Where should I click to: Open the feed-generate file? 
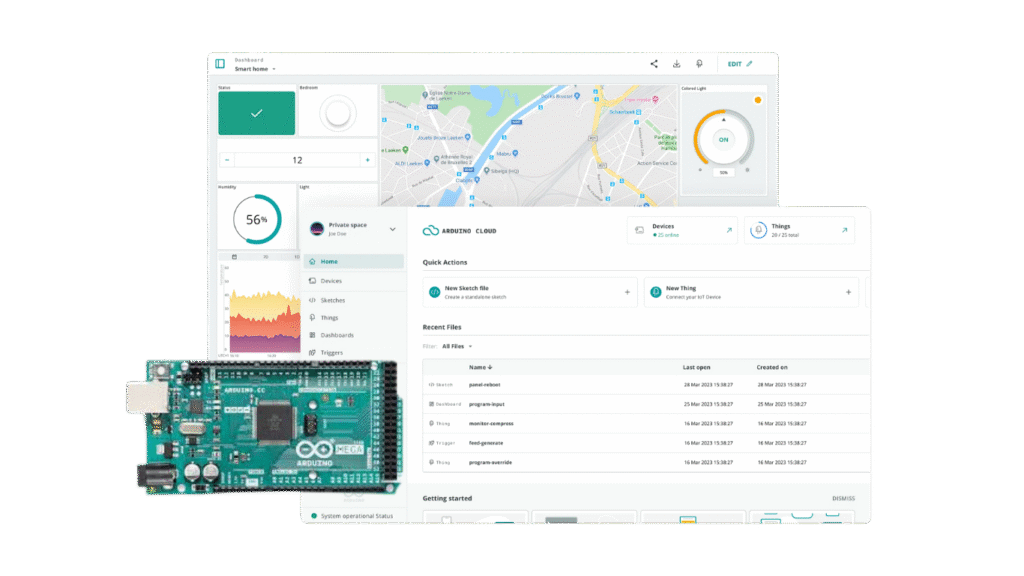(x=486, y=443)
